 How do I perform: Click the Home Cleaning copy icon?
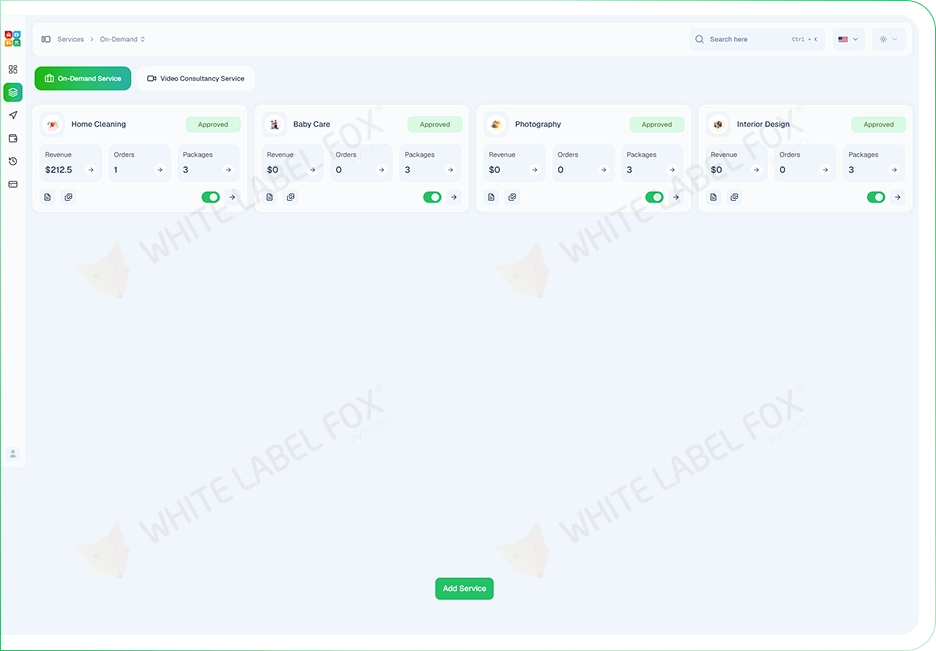(69, 197)
